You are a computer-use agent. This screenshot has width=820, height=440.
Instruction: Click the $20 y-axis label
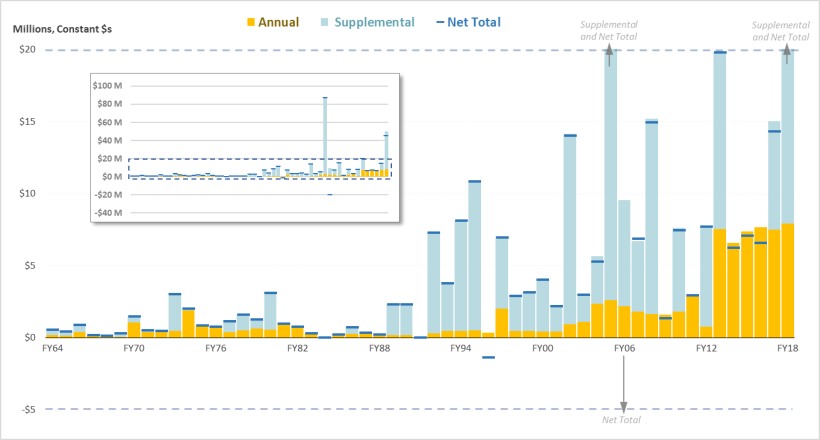[x=27, y=50]
